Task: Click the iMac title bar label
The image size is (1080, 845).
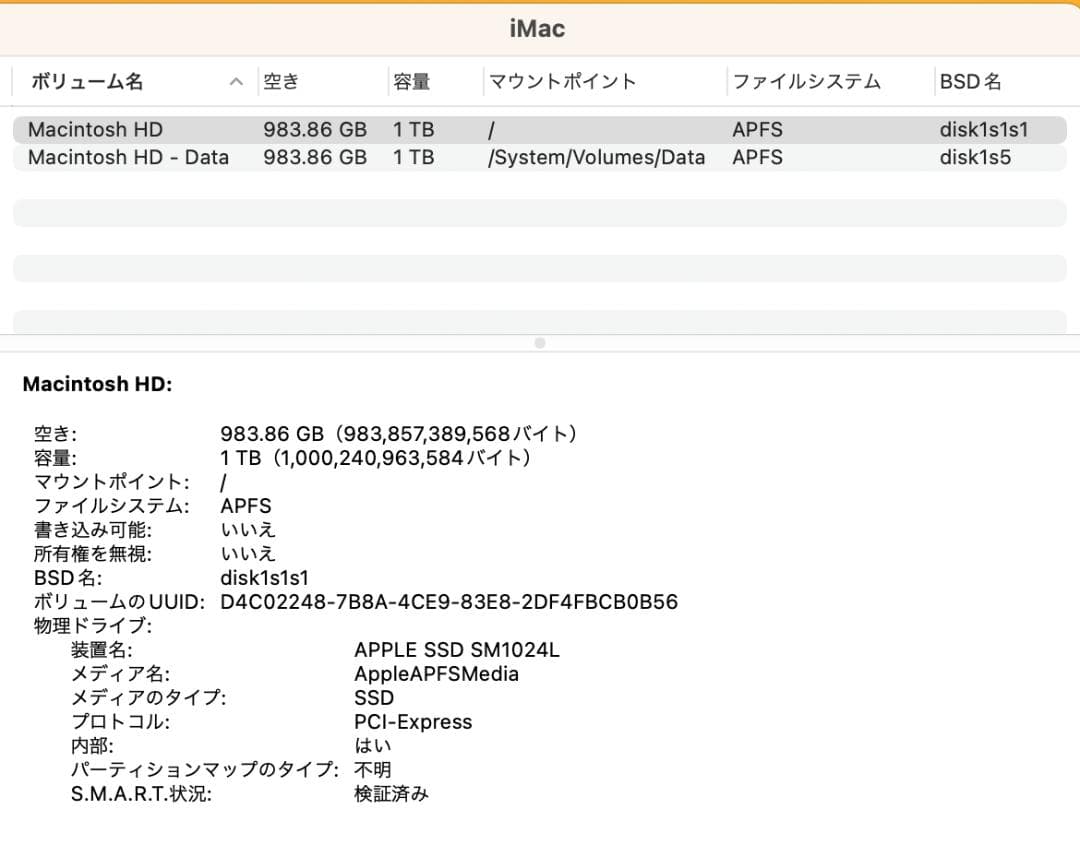Action: pos(539,28)
